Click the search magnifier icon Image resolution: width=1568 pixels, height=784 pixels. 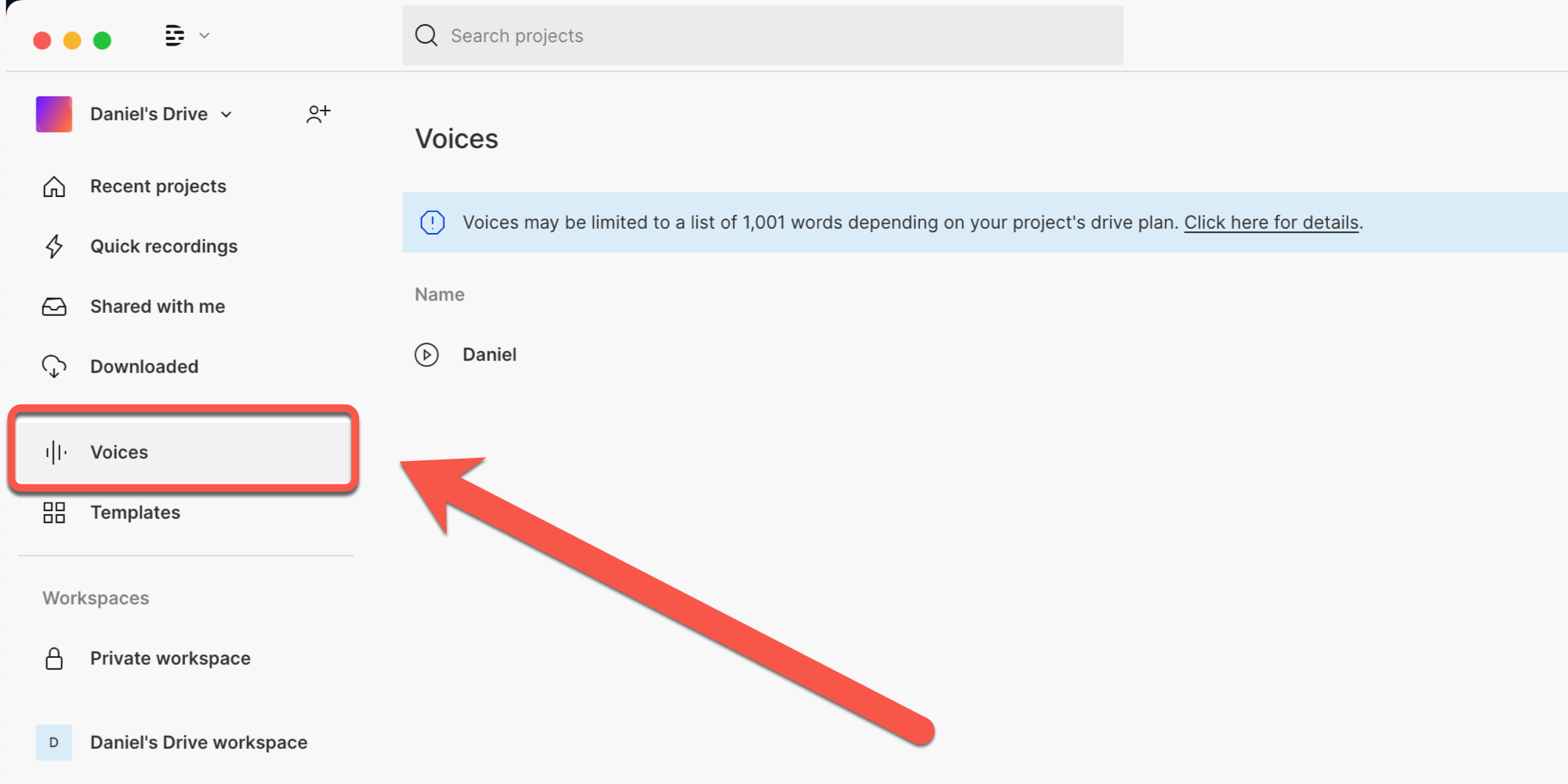[x=426, y=35]
